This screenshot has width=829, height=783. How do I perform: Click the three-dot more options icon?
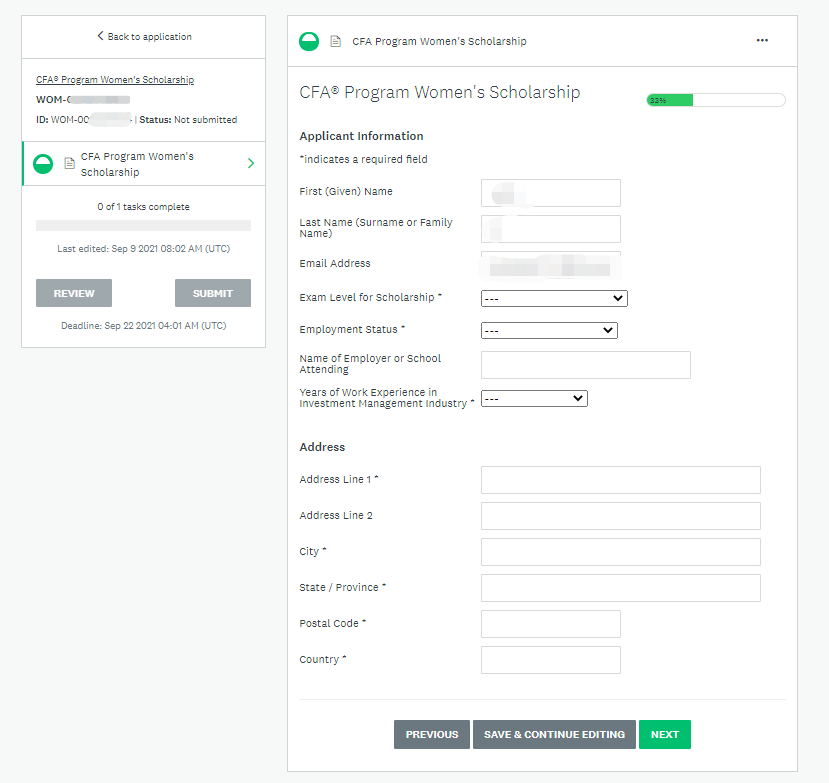click(x=762, y=41)
